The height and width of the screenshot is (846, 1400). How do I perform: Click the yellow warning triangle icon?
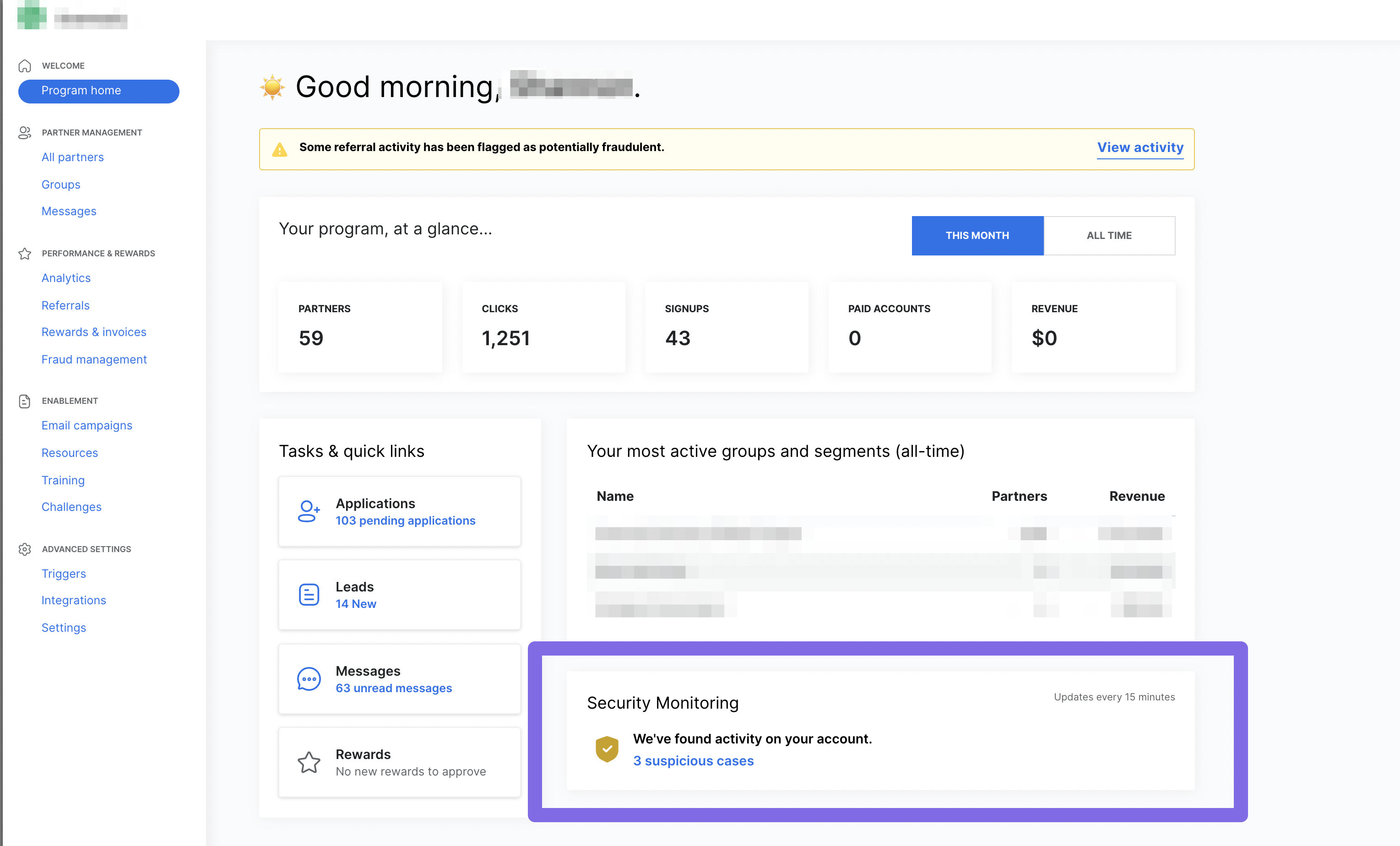280,149
